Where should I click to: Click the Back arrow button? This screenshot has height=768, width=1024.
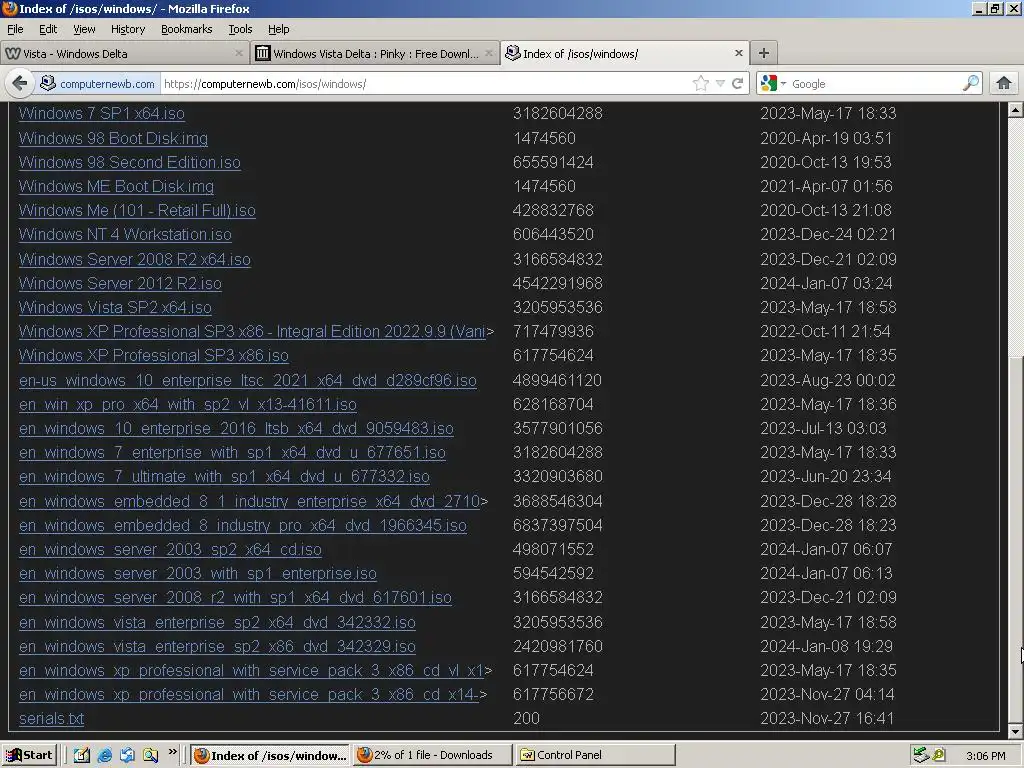(20, 83)
